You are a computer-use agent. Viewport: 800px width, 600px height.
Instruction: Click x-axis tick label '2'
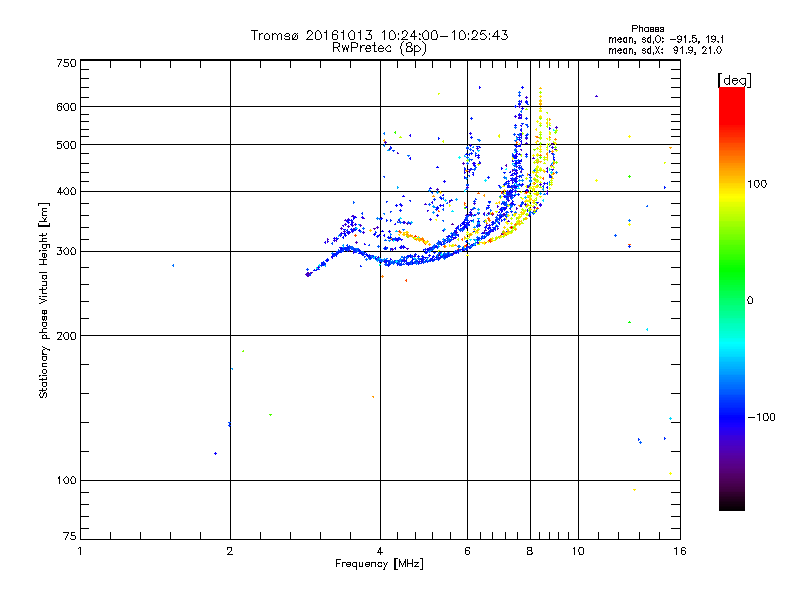pos(230,551)
